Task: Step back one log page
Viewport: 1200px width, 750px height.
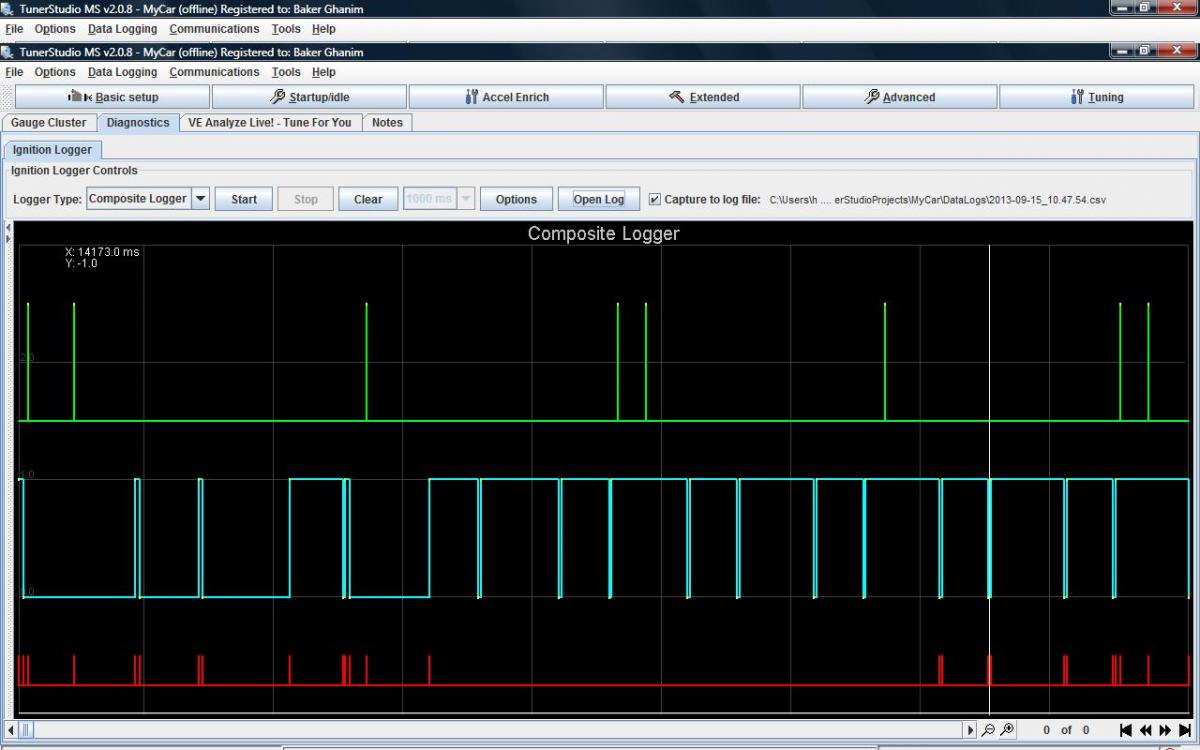Action: tap(1146, 730)
